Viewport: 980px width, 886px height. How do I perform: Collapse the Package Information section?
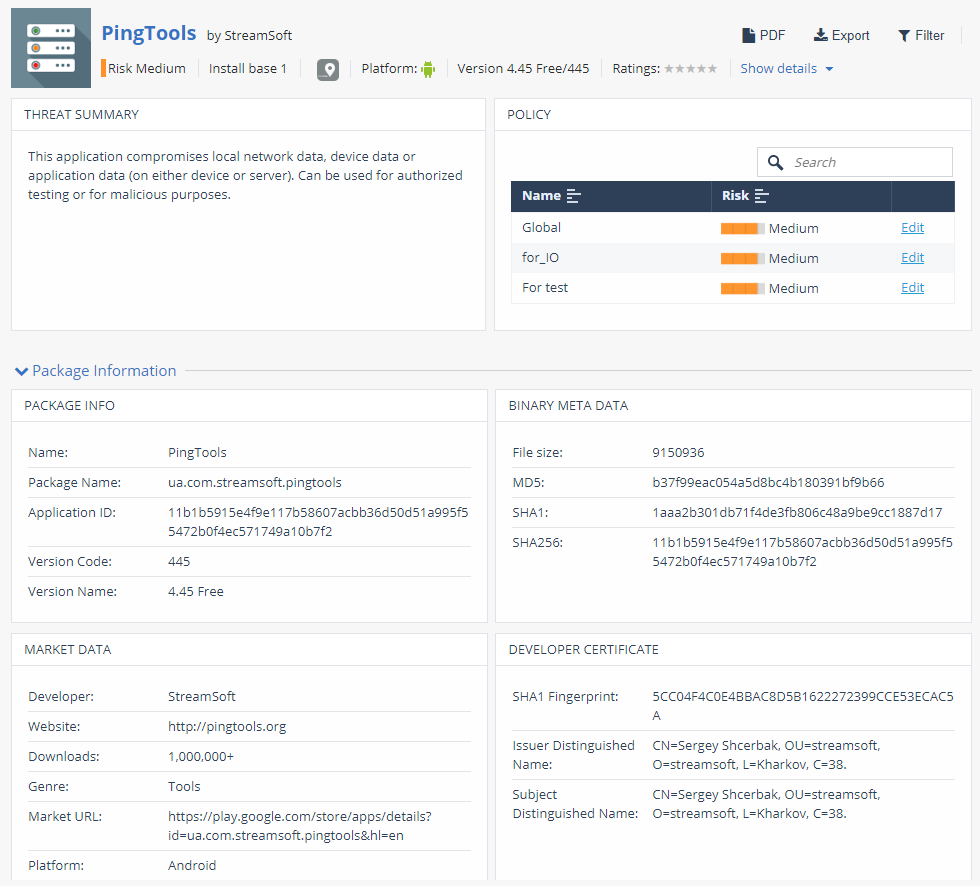21,371
